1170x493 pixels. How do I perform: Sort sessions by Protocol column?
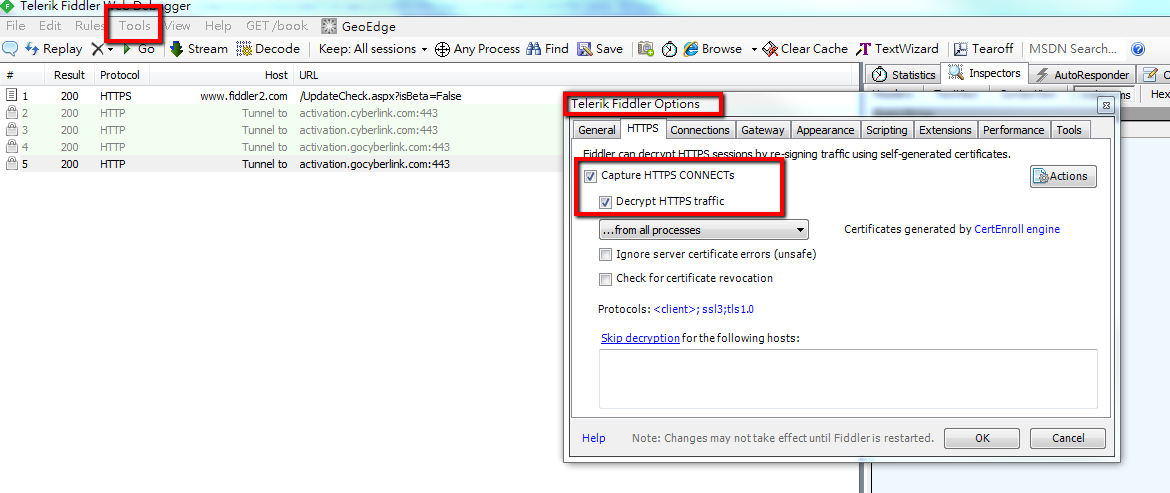coord(122,75)
